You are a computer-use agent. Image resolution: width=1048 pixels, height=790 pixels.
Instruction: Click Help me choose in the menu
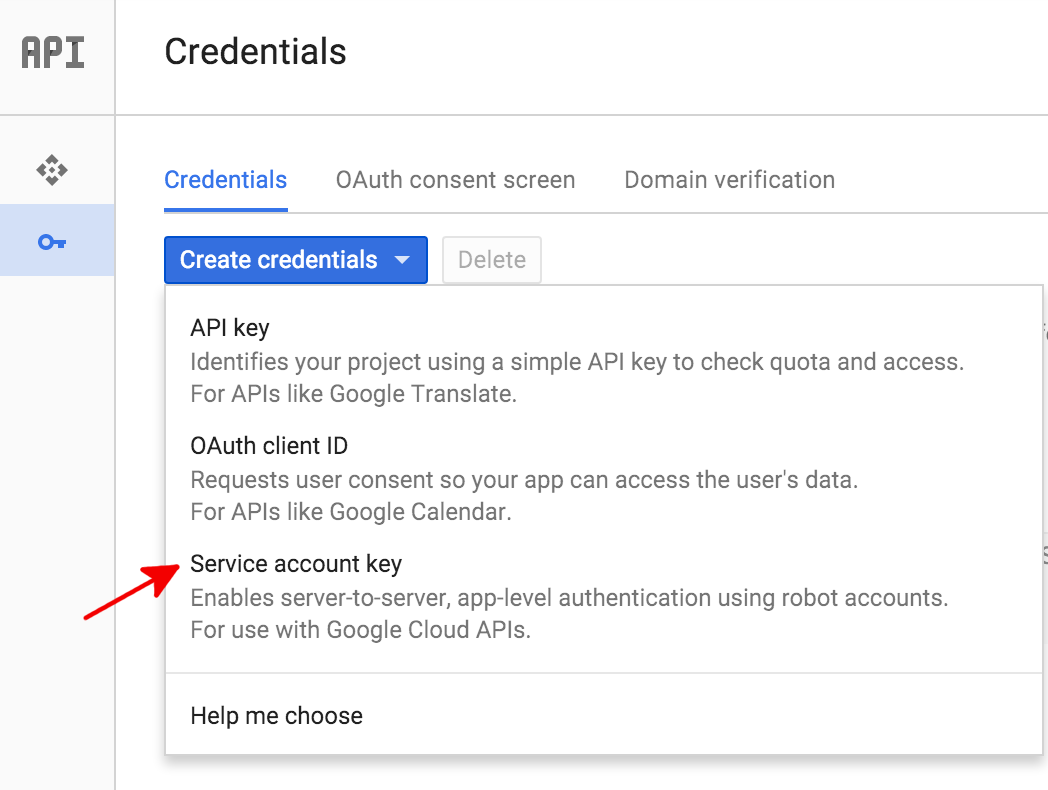276,716
